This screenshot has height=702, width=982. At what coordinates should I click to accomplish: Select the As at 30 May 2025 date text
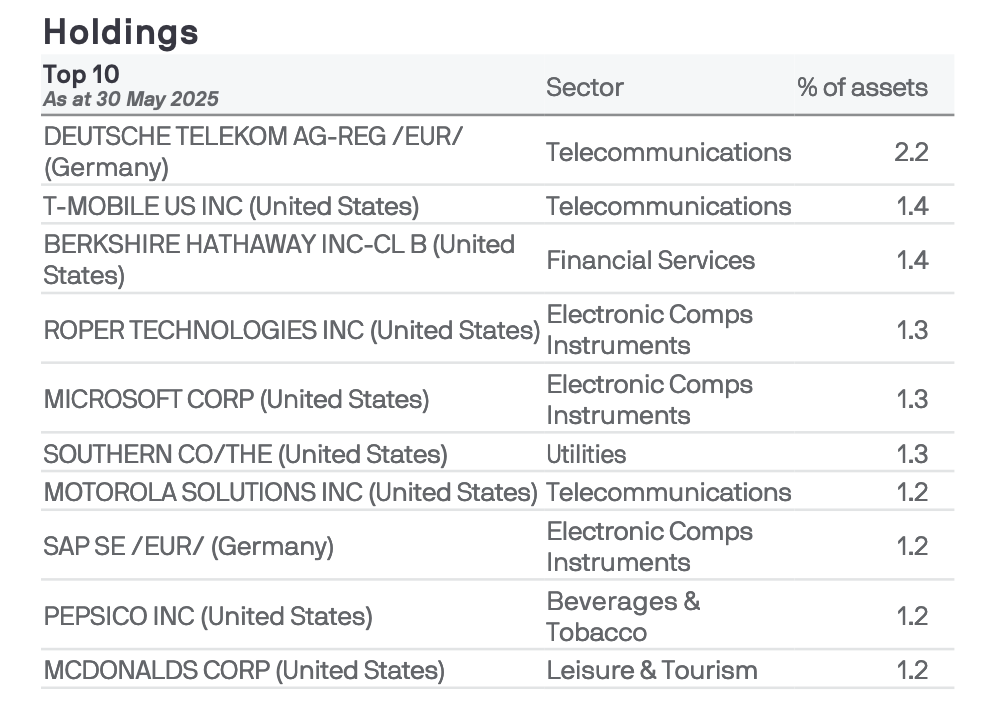[x=130, y=99]
